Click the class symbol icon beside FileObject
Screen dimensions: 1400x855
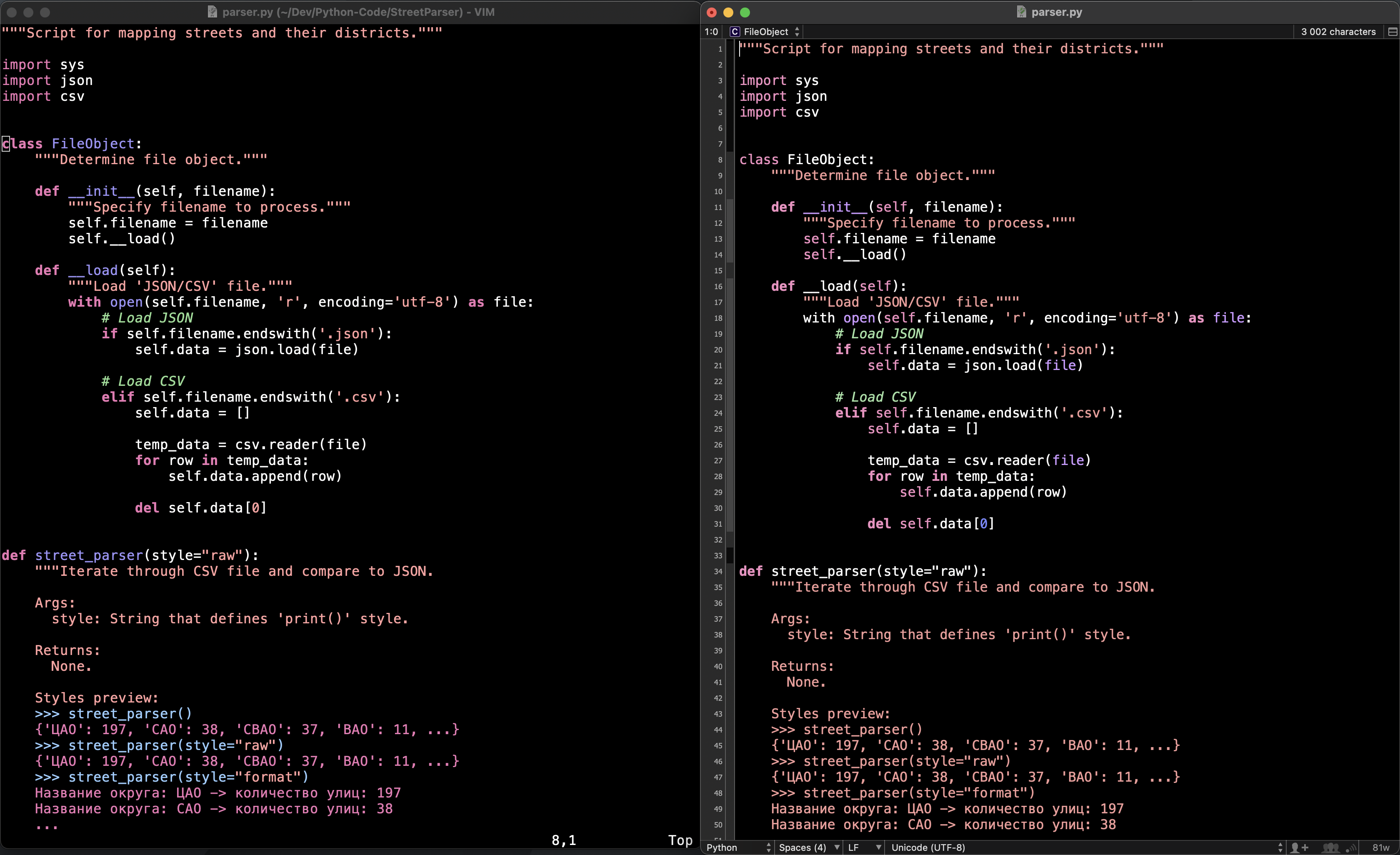pos(735,32)
